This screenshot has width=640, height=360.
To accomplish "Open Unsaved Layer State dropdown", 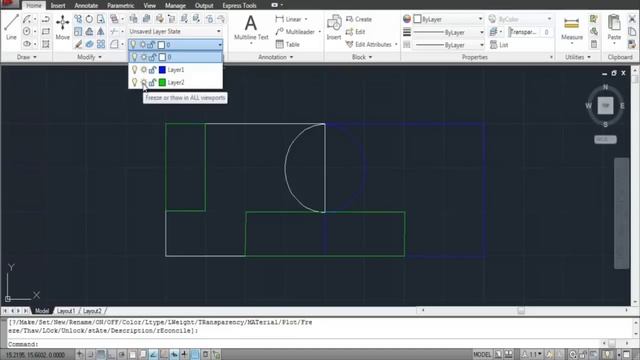I will pyautogui.click(x=175, y=31).
